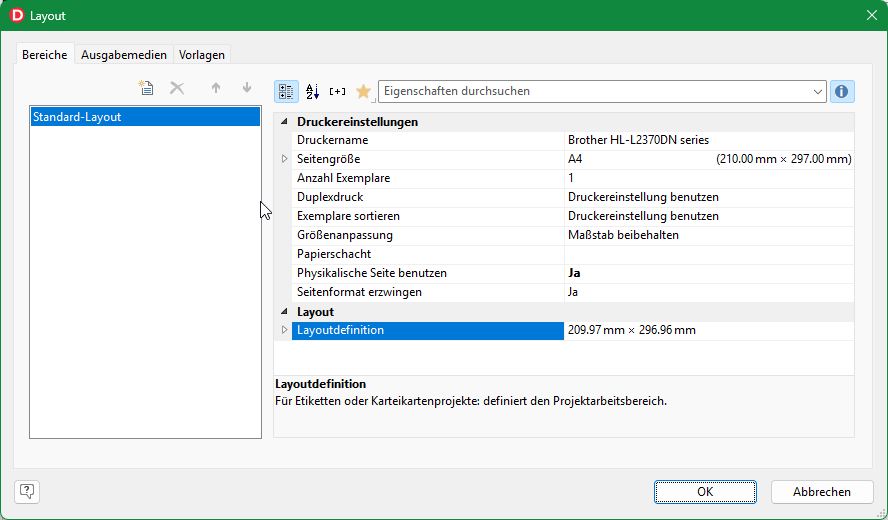Viewport: 888px width, 520px height.
Task: Expand the Seitengröße property
Action: click(x=284, y=159)
